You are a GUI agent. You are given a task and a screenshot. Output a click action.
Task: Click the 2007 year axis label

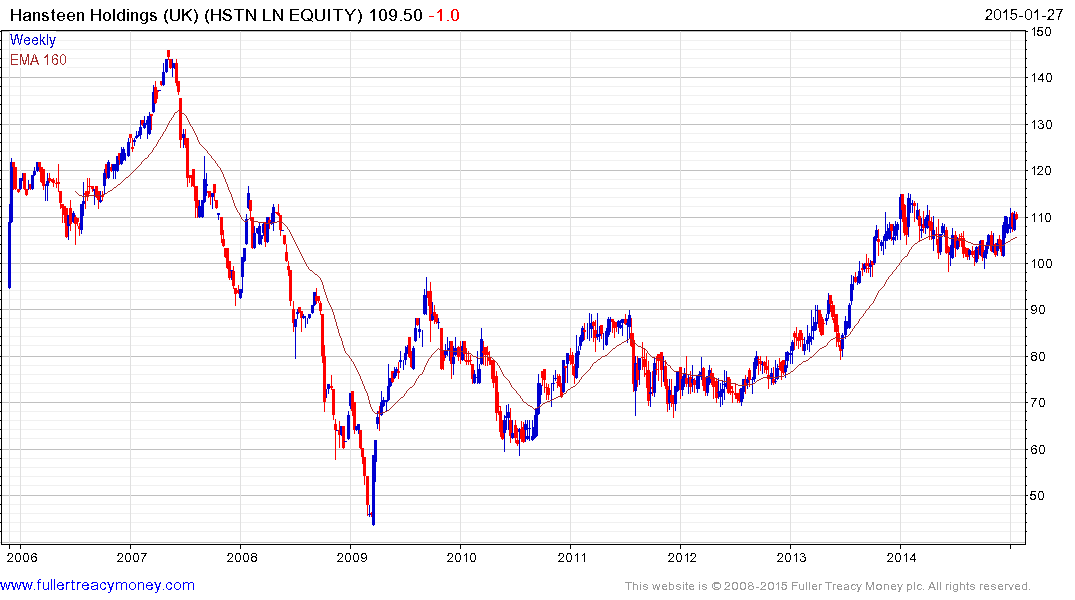[131, 557]
